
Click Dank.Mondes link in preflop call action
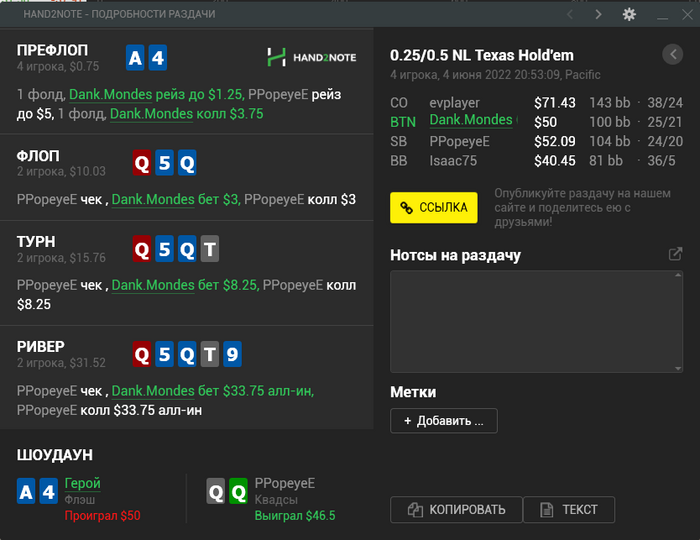151,114
